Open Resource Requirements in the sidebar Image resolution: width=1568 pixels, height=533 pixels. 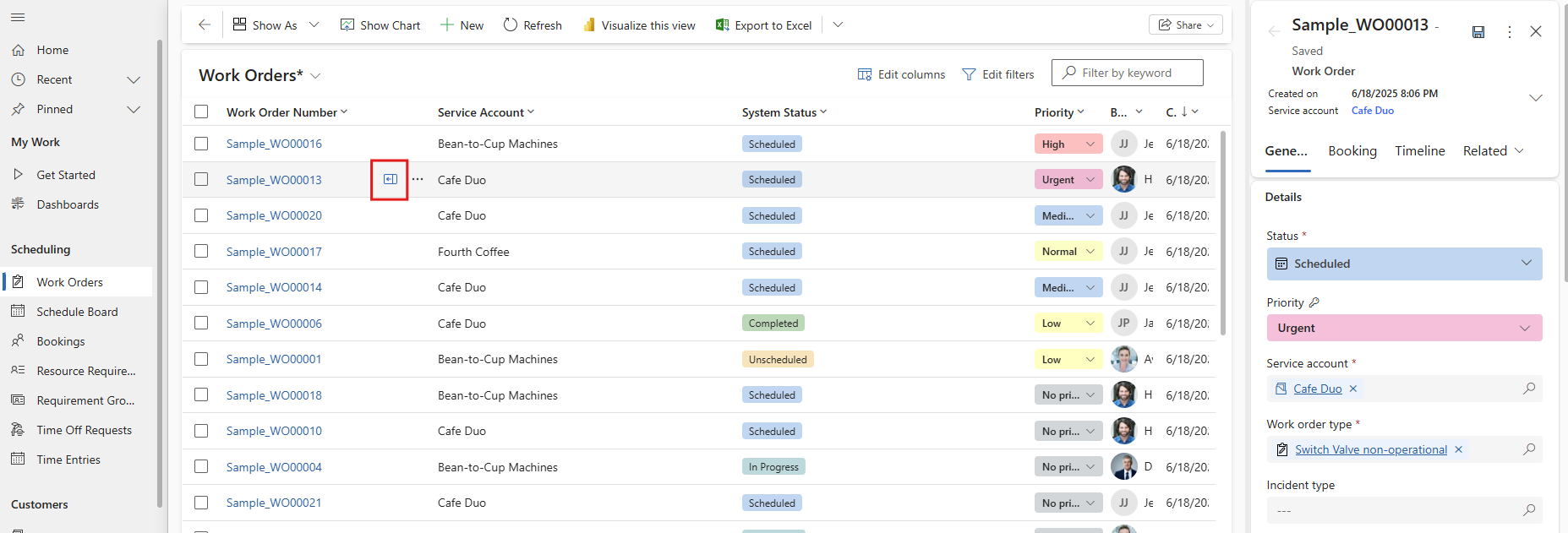85,371
